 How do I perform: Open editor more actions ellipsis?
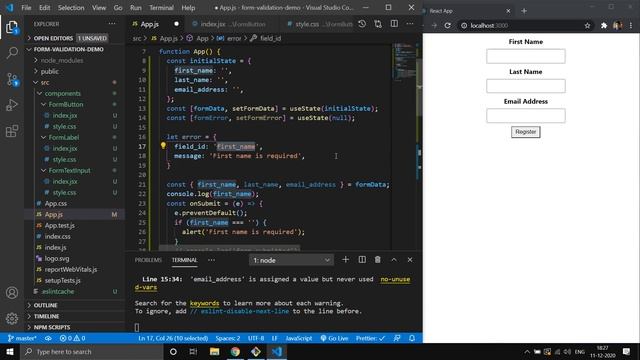tap(410, 24)
